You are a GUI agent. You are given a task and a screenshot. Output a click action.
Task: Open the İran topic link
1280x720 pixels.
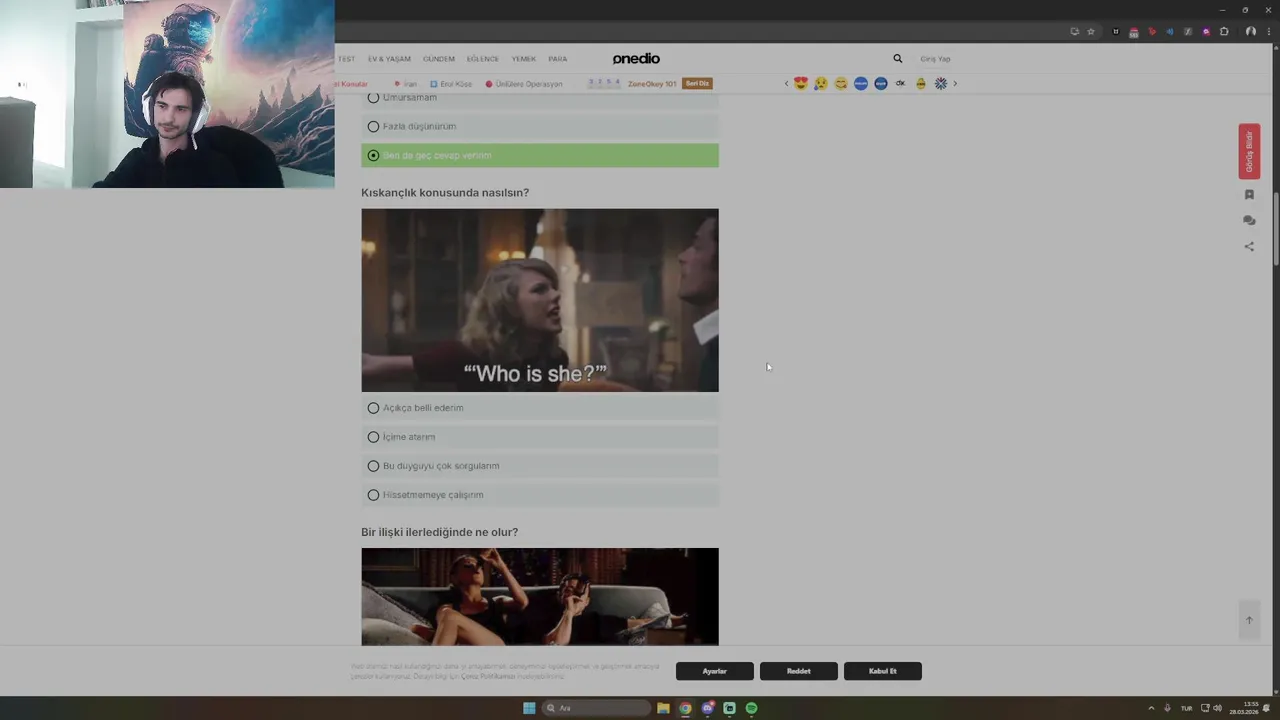click(x=406, y=84)
